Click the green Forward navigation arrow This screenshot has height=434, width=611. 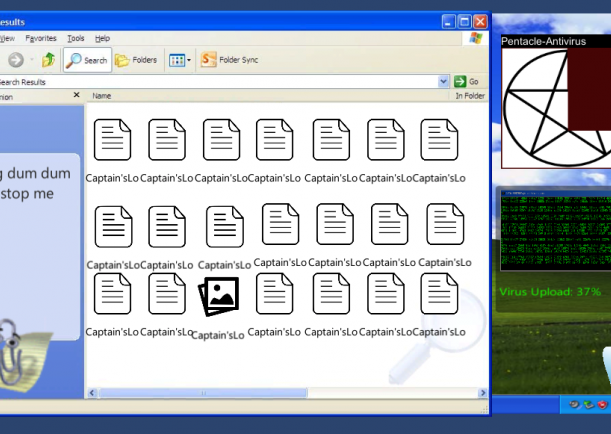coord(15,60)
